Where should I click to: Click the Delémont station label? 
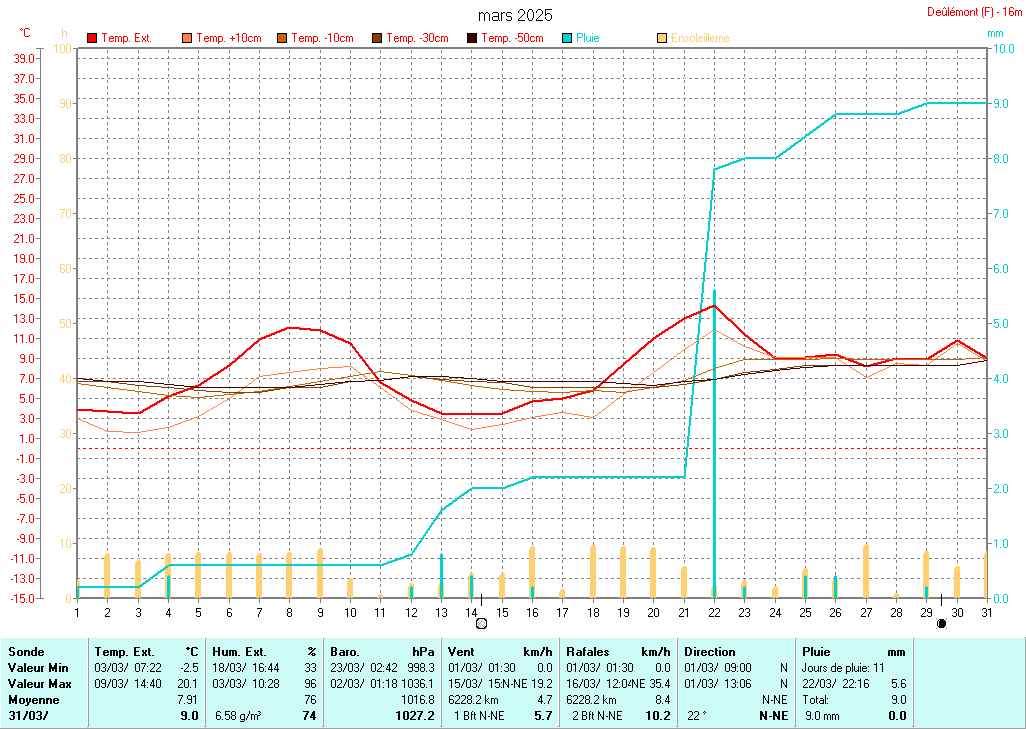[x=974, y=12]
